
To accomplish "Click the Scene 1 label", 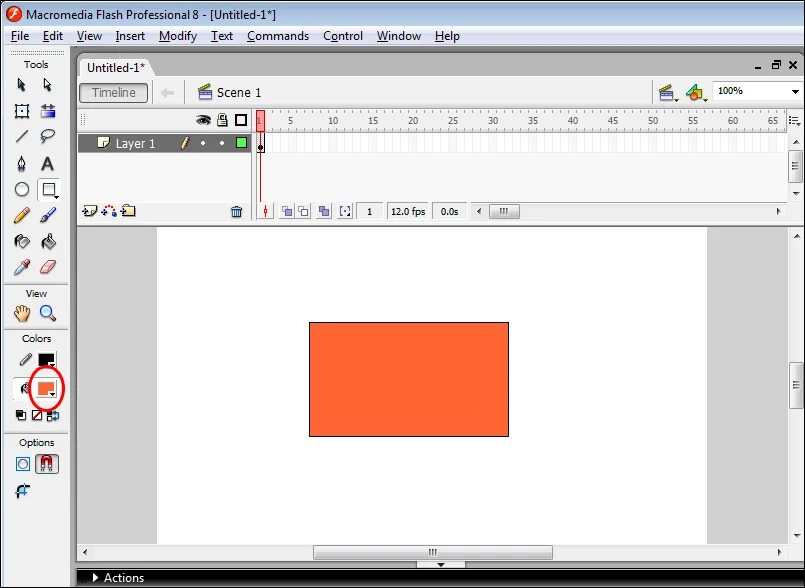I will coord(239,93).
